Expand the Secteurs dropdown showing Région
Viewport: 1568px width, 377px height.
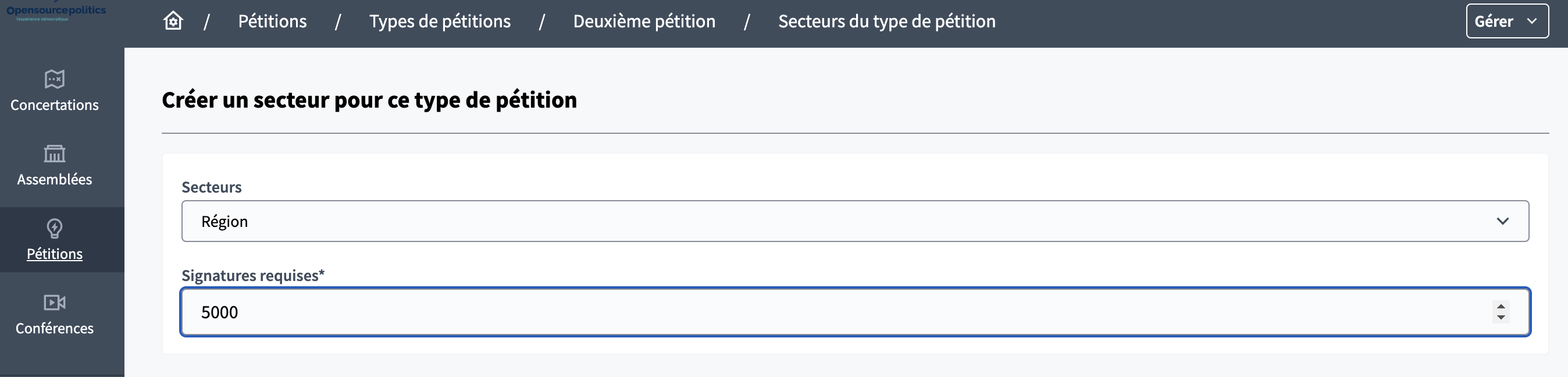(854, 221)
